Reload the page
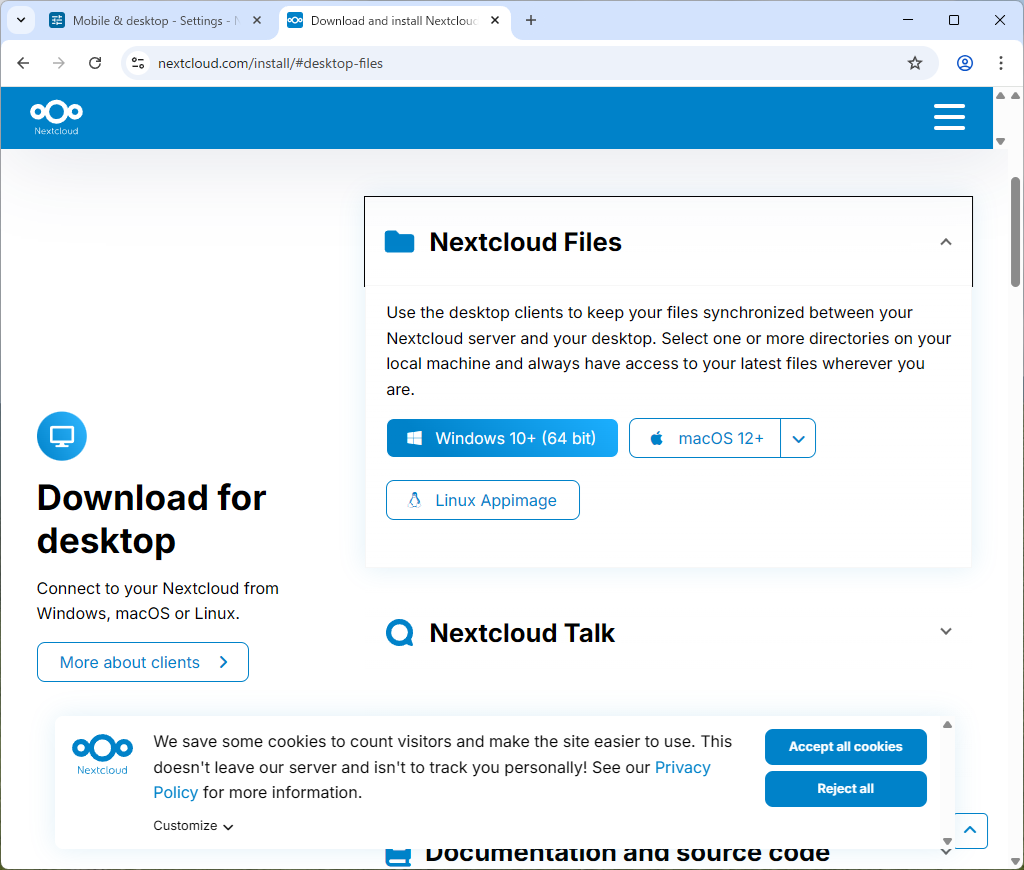This screenshot has height=870, width=1024. (x=95, y=63)
